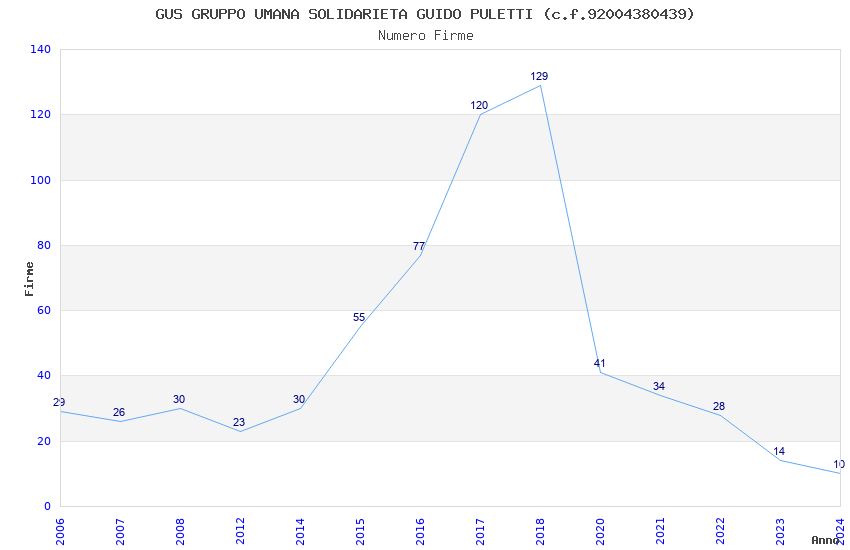Click the 2018 year tick label
Screen dimensions: 850x550
click(x=540, y=531)
